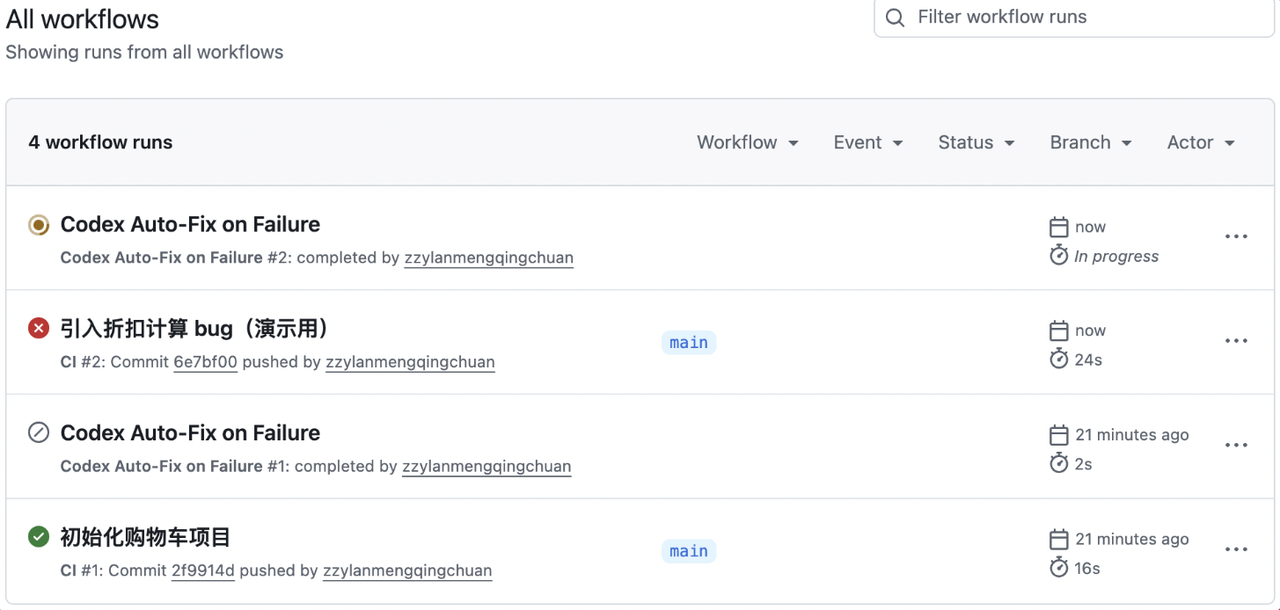Expand the Actor filter dropdown

click(x=1201, y=142)
